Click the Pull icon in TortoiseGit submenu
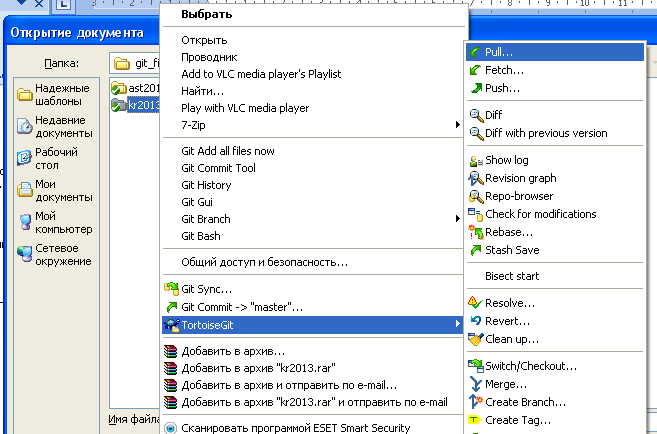This screenshot has width=657, height=434. (476, 52)
